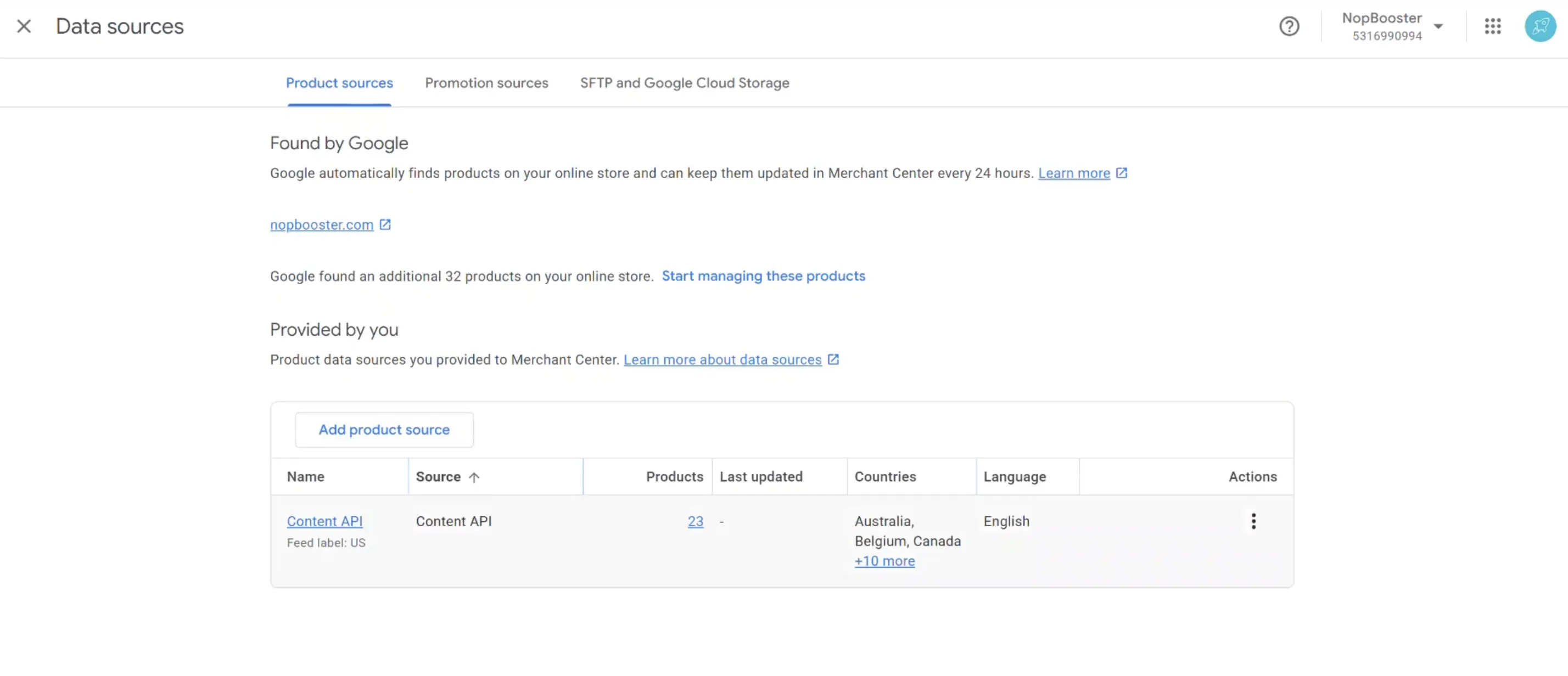
Task: Click the Add product source button
Action: tap(384, 430)
